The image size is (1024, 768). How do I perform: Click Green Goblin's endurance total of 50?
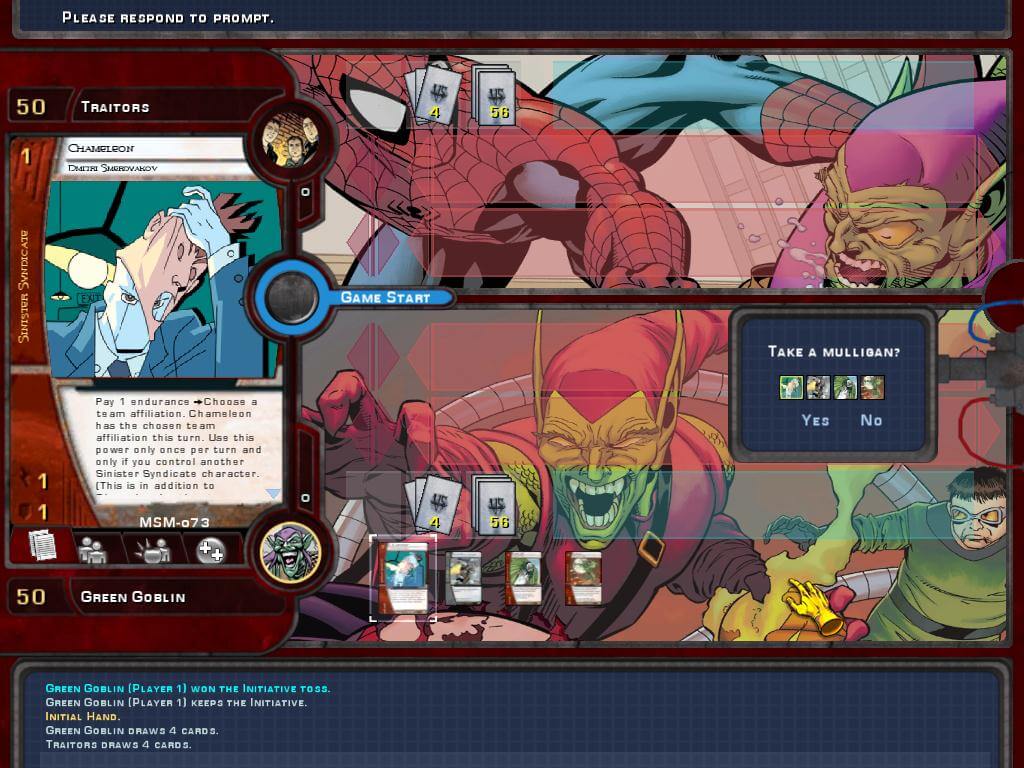pyautogui.click(x=31, y=596)
